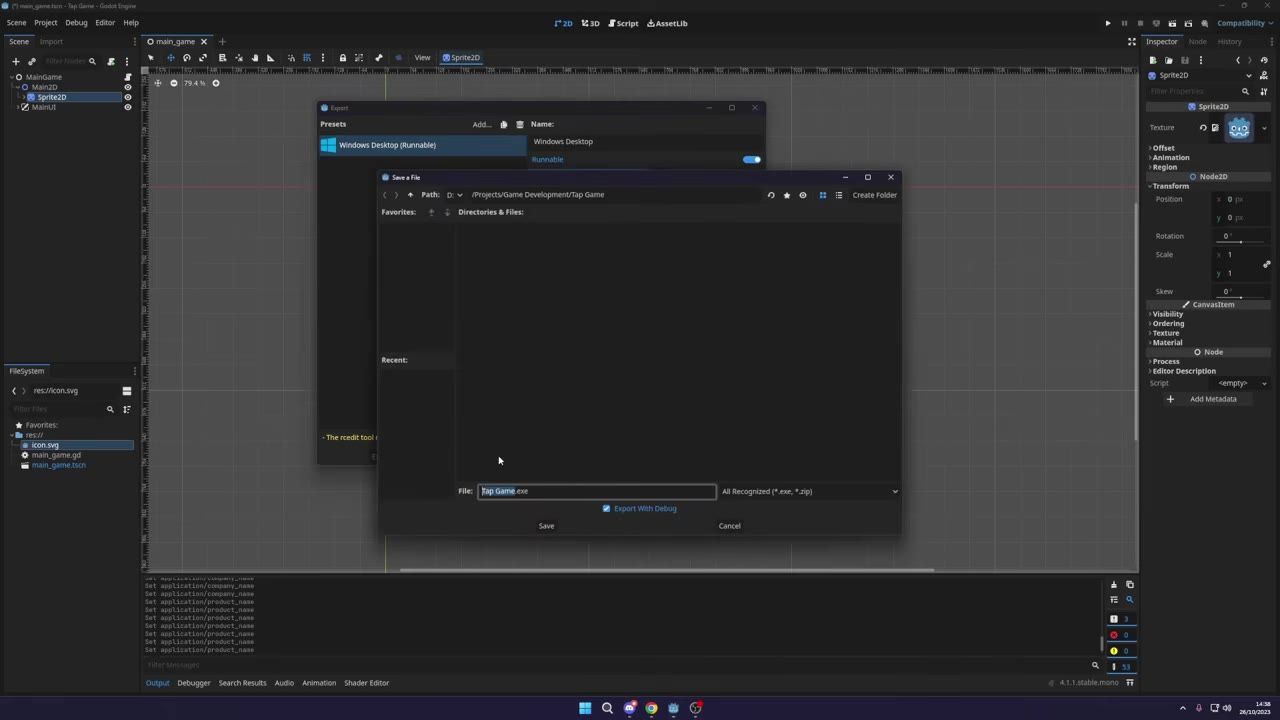Add a new node in Scene dock

coord(15,61)
